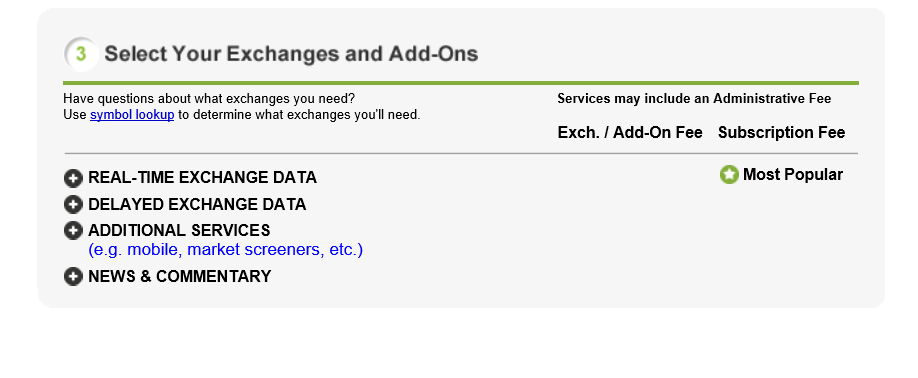Click the green divider bar under heading

tap(461, 83)
